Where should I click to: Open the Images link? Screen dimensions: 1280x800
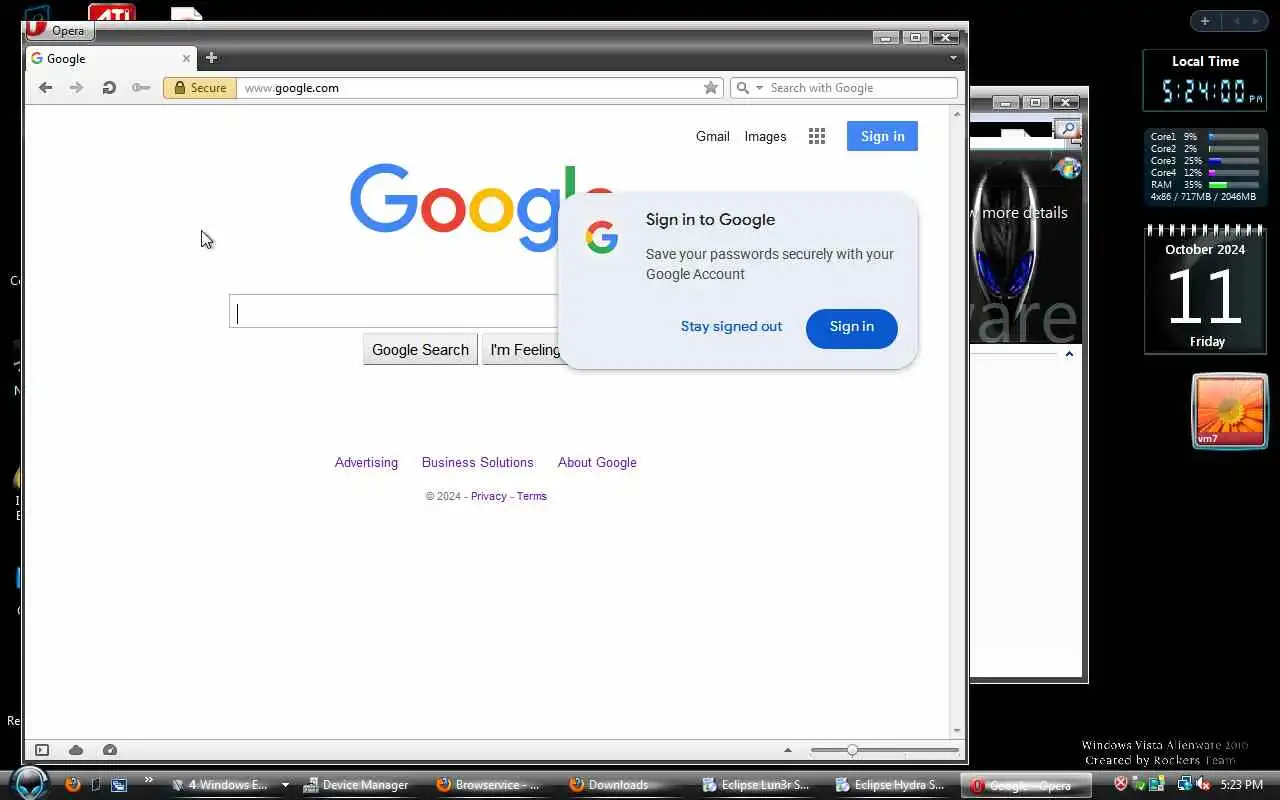point(765,136)
